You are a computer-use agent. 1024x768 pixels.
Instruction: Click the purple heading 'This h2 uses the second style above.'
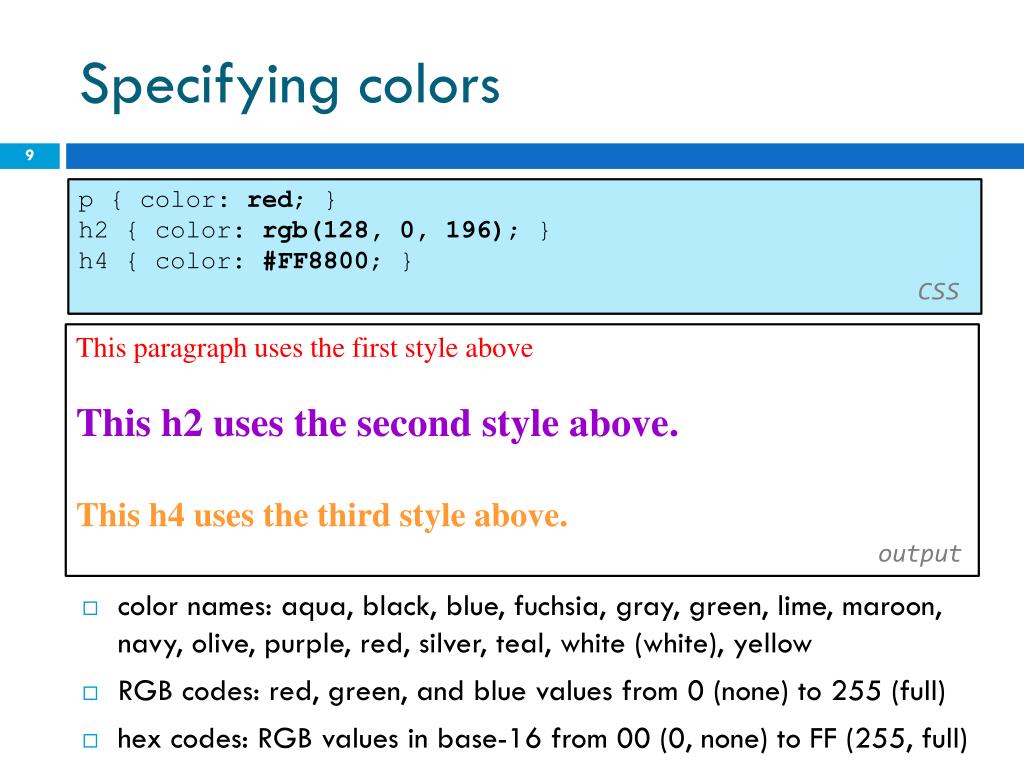point(377,424)
